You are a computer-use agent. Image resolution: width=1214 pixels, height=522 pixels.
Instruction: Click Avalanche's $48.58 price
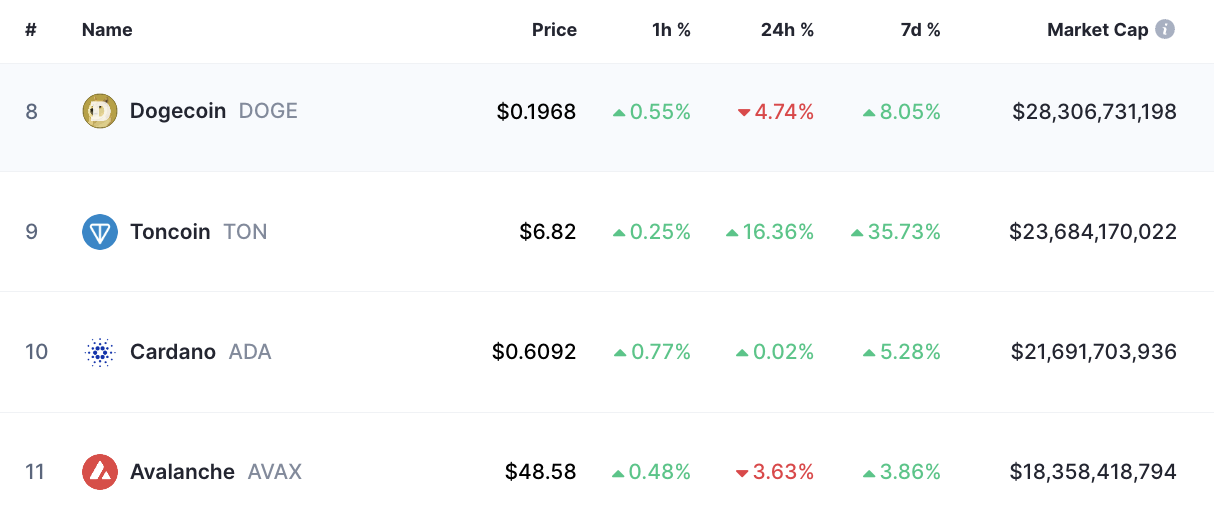[540, 472]
